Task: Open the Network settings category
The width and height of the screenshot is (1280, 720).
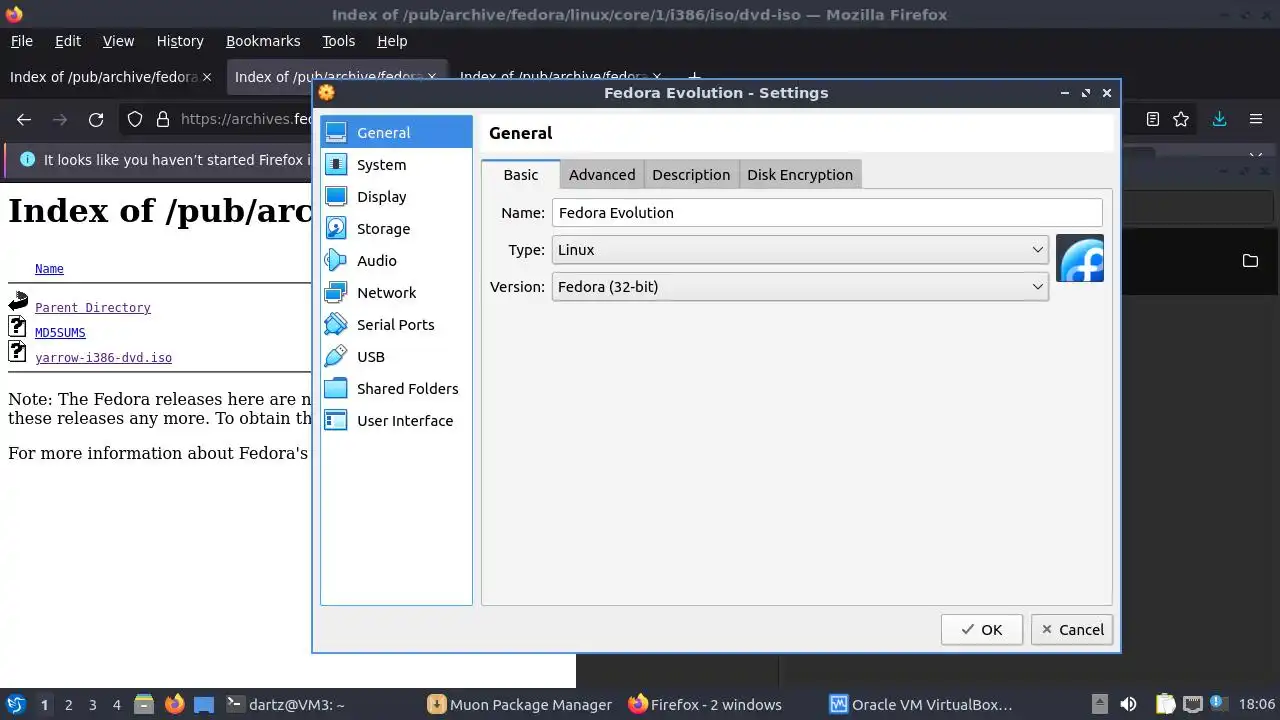Action: (396, 292)
